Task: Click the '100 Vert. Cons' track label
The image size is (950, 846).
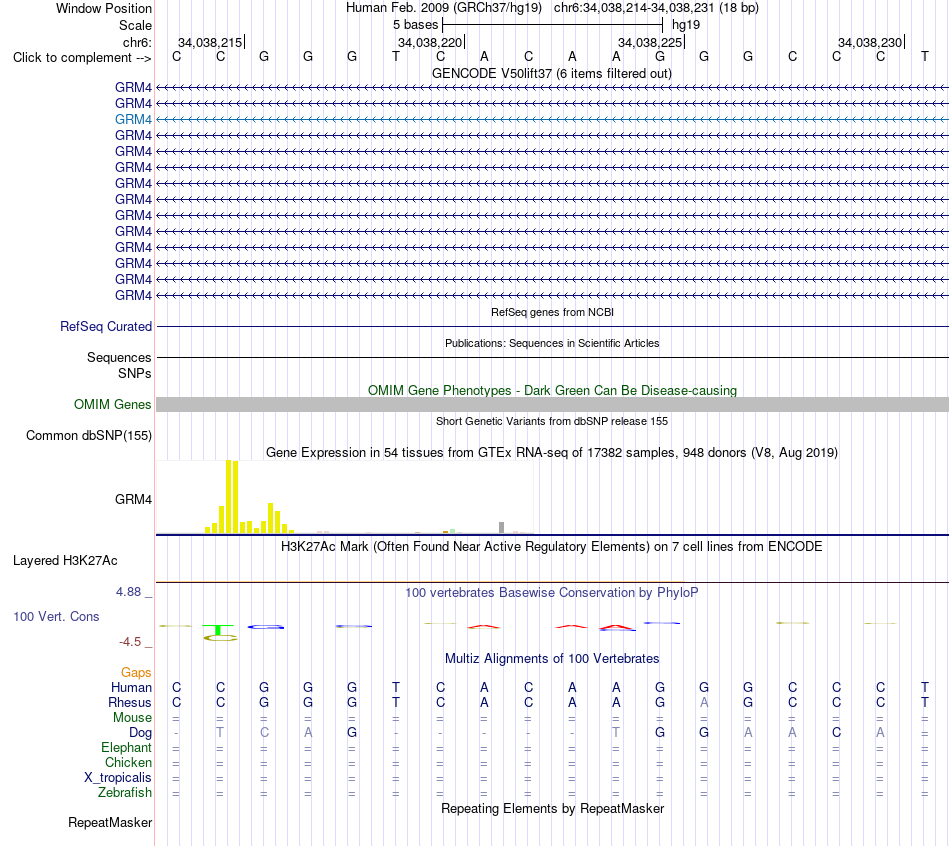Action: coord(56,616)
